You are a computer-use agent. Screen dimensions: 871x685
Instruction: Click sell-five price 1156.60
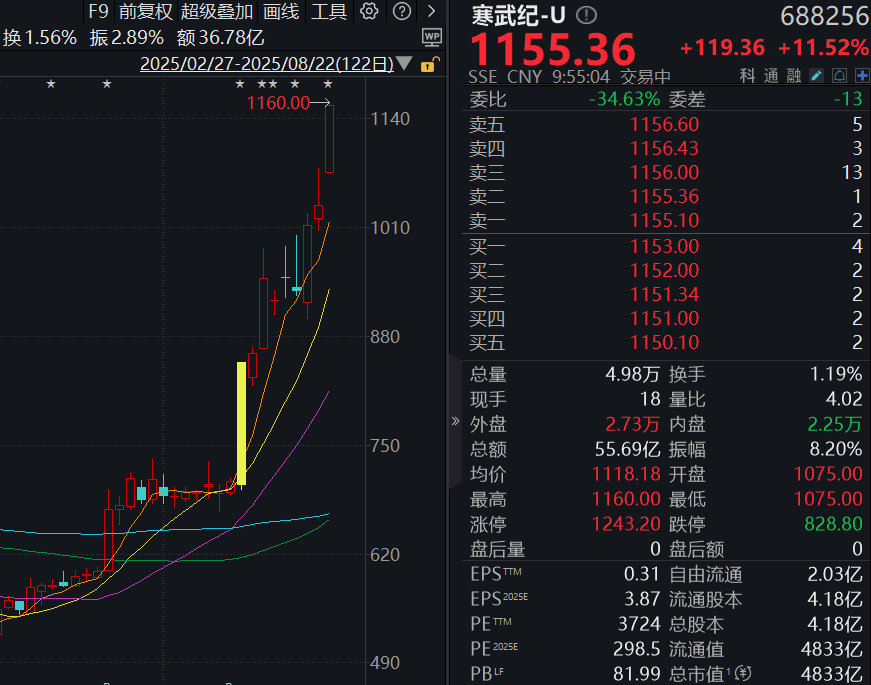(x=664, y=124)
